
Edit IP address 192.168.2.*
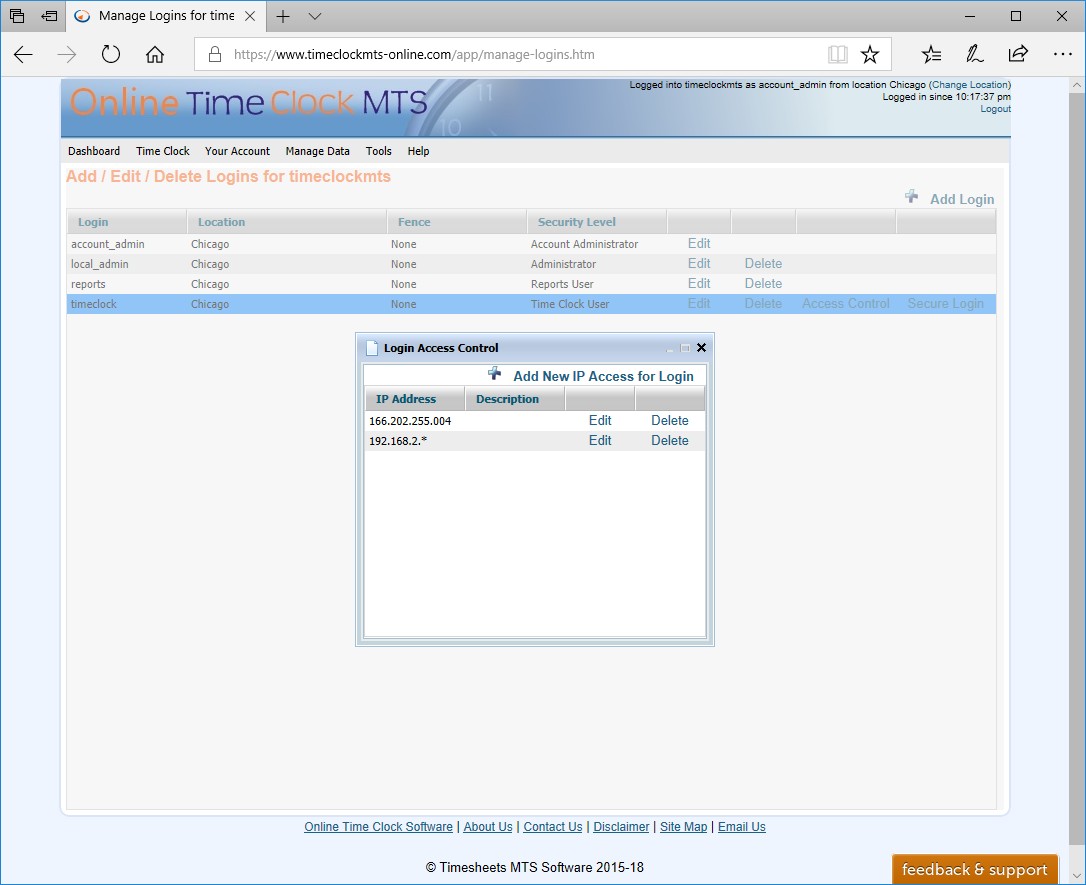coord(600,440)
